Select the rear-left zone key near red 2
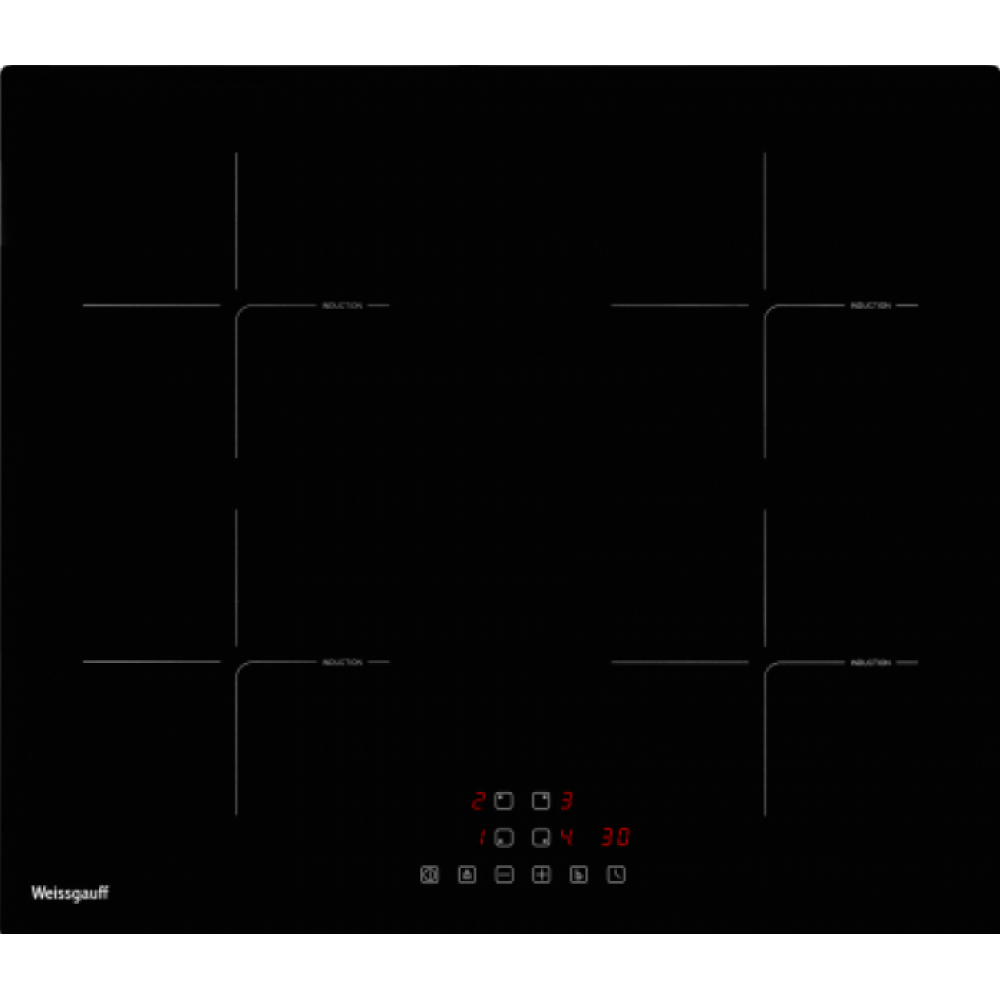1000x1000 pixels. 504,800
